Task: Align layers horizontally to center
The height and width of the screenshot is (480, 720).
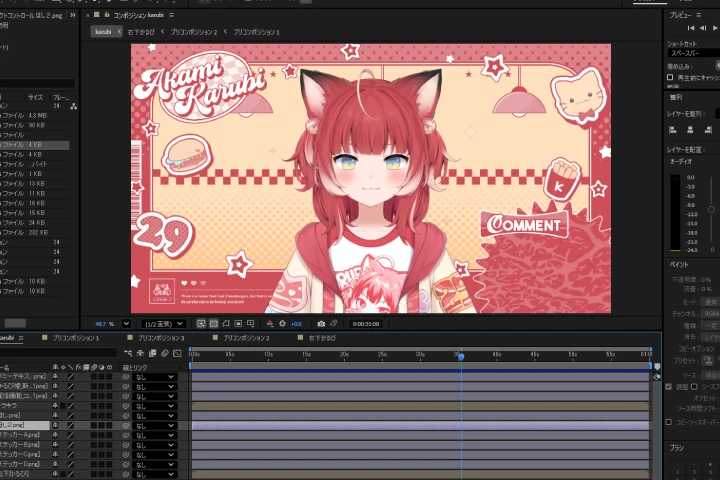Action: coord(690,130)
